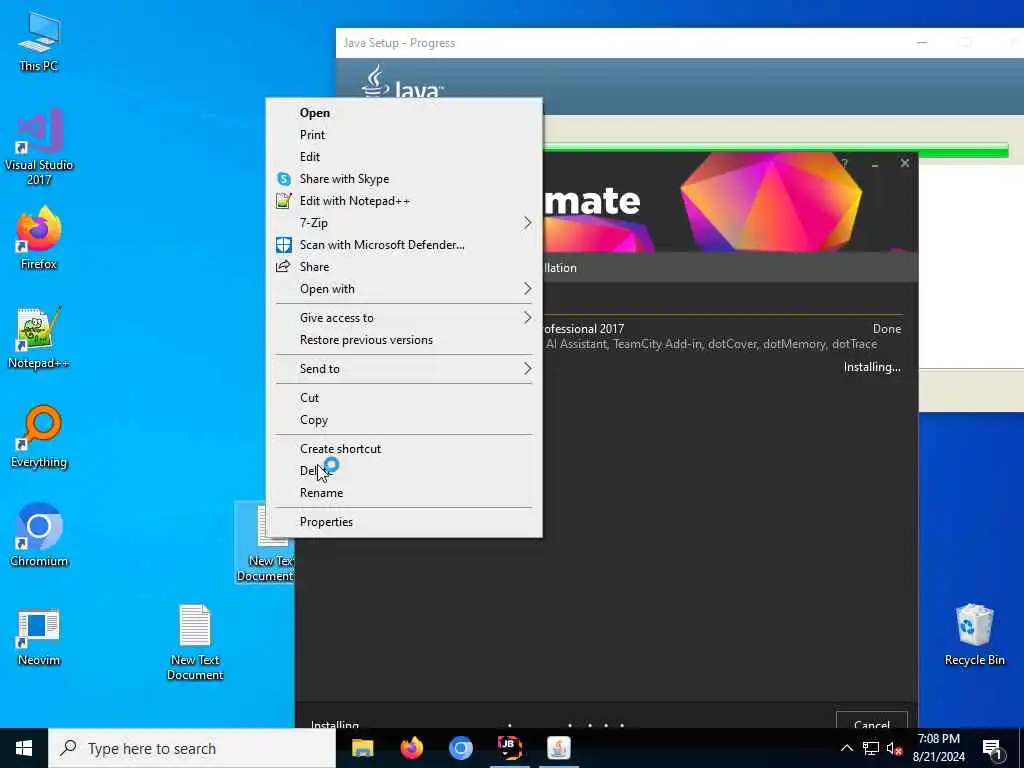This screenshot has height=768, width=1024.
Task: Select the Everything search desktop shortcut
Action: point(39,437)
